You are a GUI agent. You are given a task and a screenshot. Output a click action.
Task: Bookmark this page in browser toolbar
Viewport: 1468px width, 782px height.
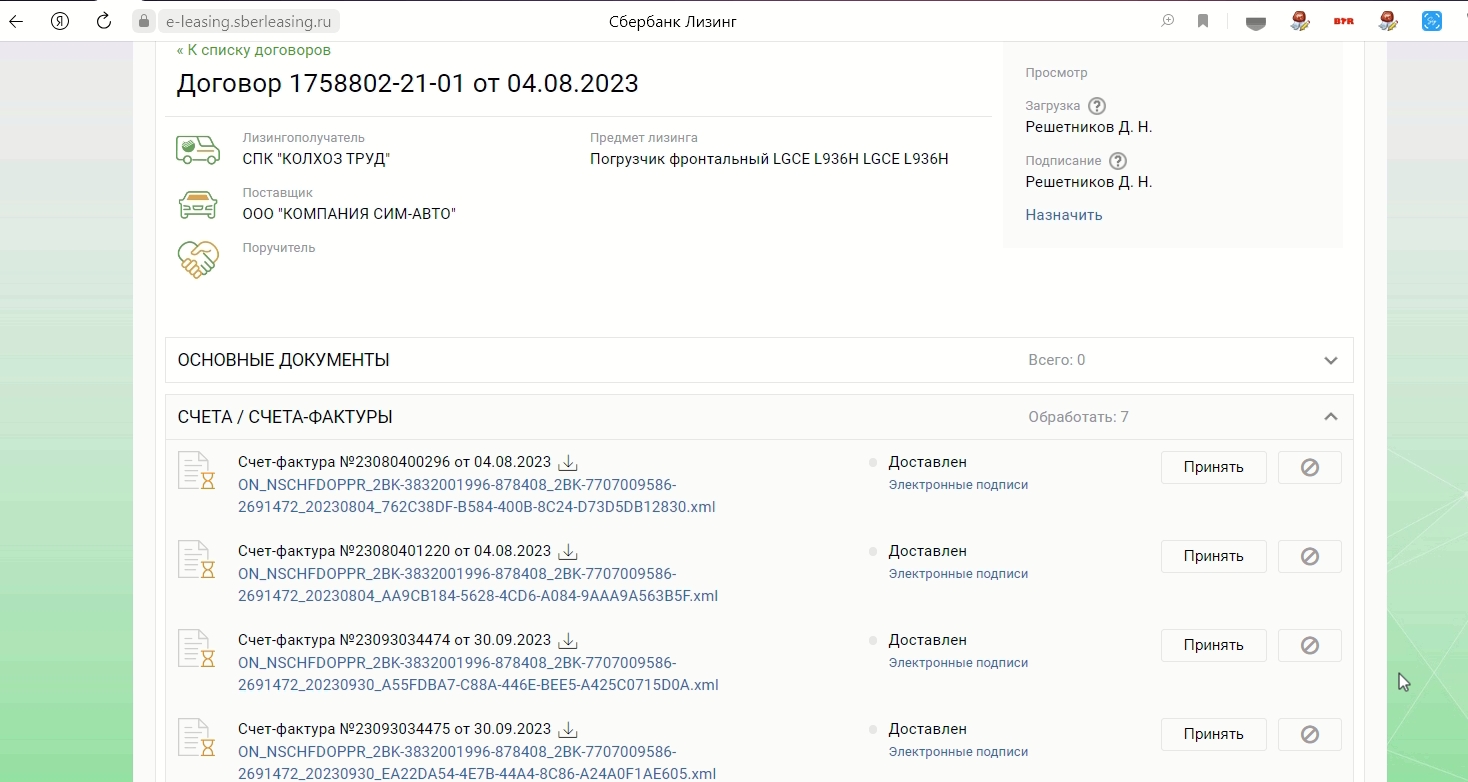(x=1203, y=21)
